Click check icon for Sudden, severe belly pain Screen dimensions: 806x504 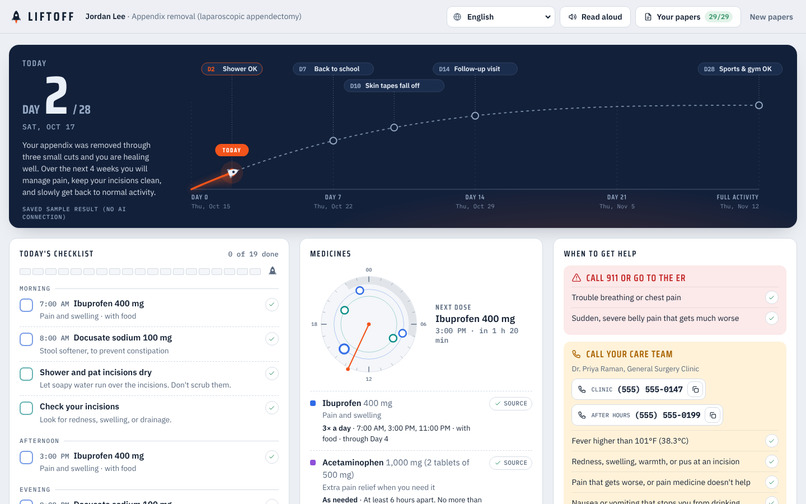[771, 318]
